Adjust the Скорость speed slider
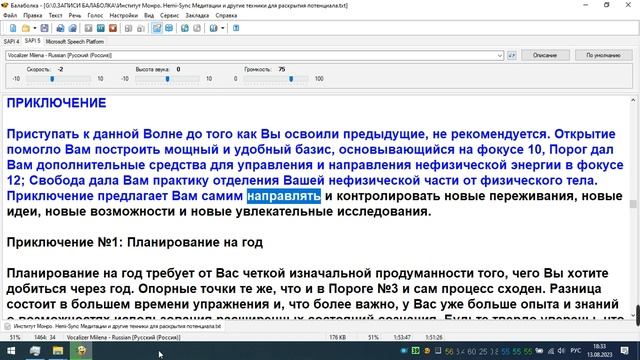The image size is (640, 360). point(52,79)
